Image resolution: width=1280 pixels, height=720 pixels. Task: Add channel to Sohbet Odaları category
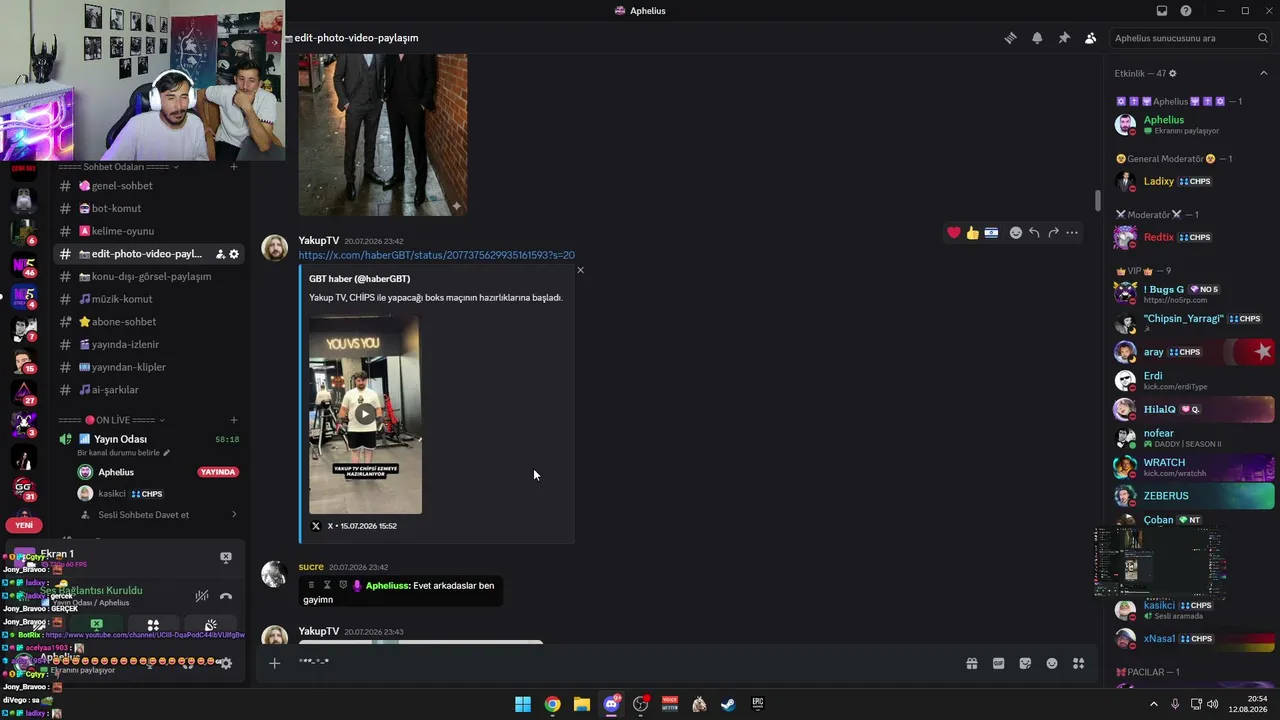(x=234, y=167)
